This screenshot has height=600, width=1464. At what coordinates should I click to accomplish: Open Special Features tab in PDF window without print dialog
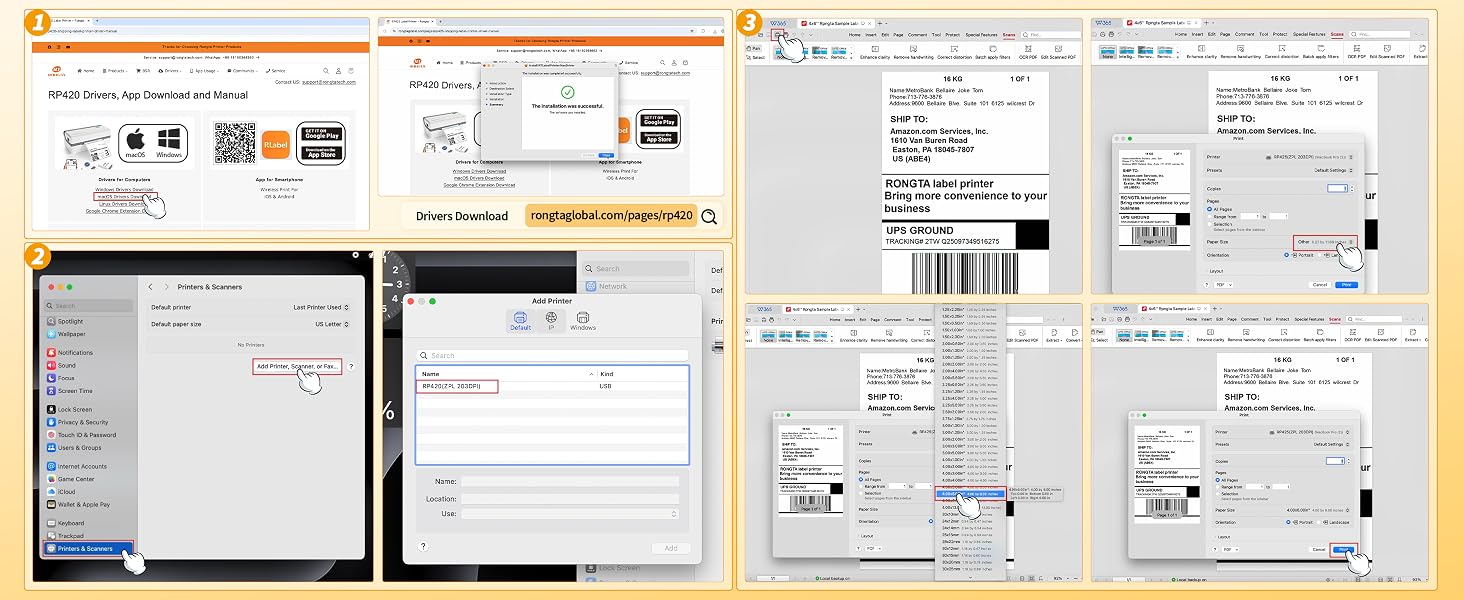981,35
